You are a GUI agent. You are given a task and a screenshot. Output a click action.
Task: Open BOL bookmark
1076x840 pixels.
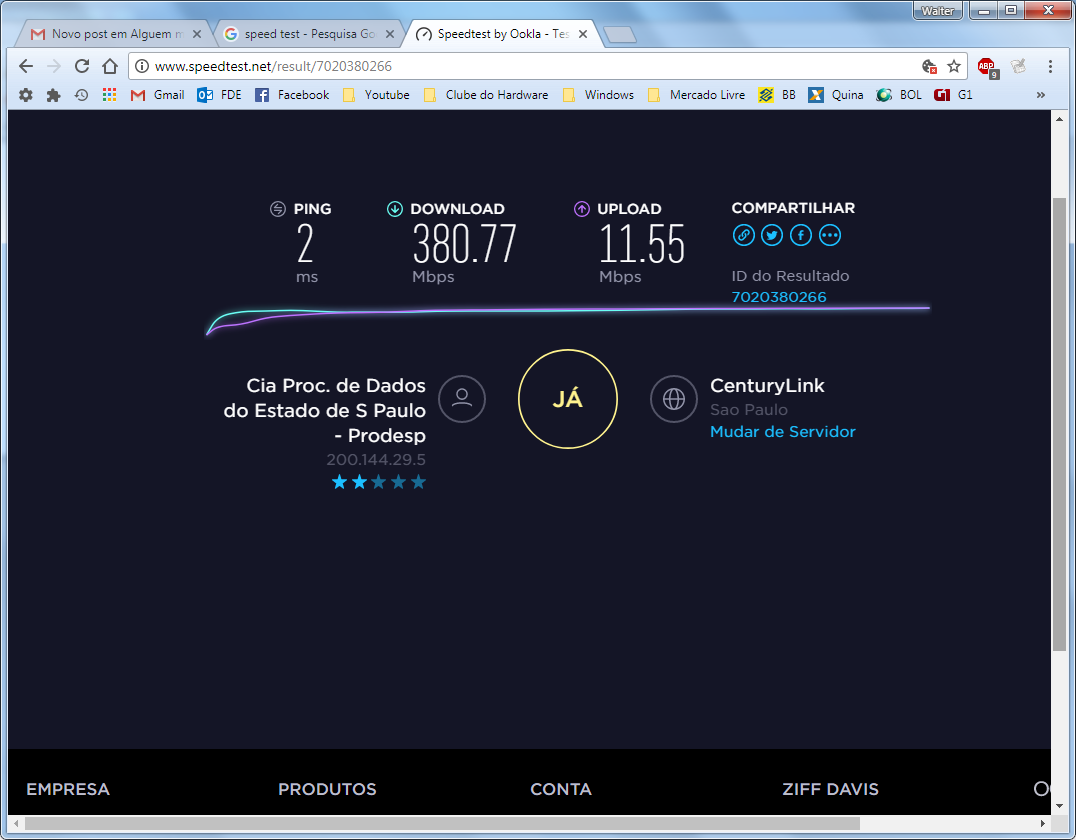pyautogui.click(x=899, y=95)
